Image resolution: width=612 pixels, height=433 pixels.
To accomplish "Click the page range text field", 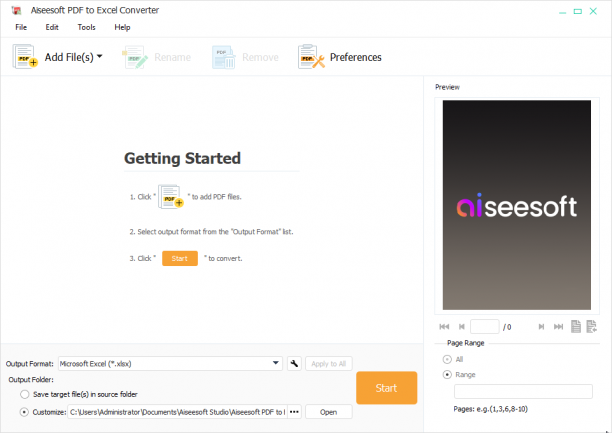I will [x=523, y=391].
